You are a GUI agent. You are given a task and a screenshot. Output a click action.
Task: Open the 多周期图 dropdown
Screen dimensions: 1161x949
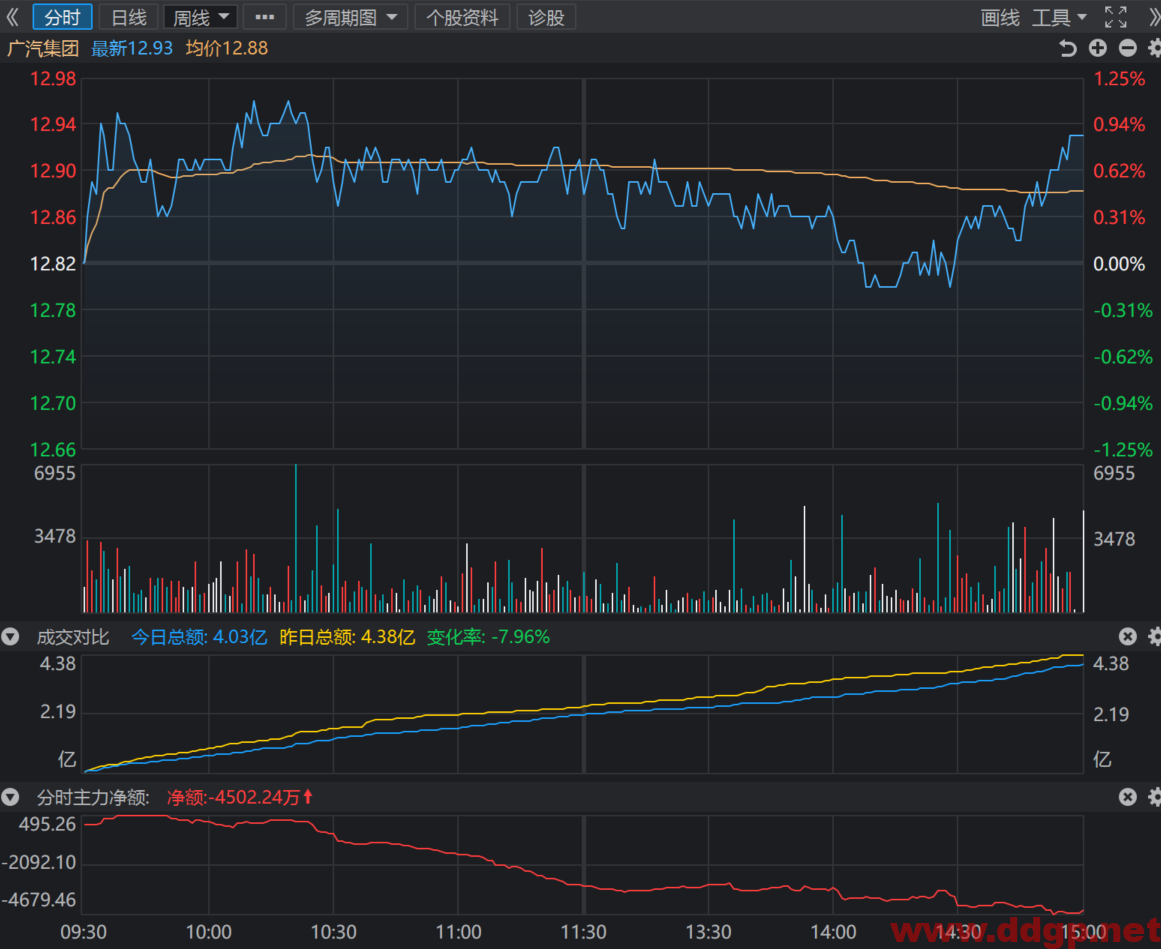click(351, 17)
